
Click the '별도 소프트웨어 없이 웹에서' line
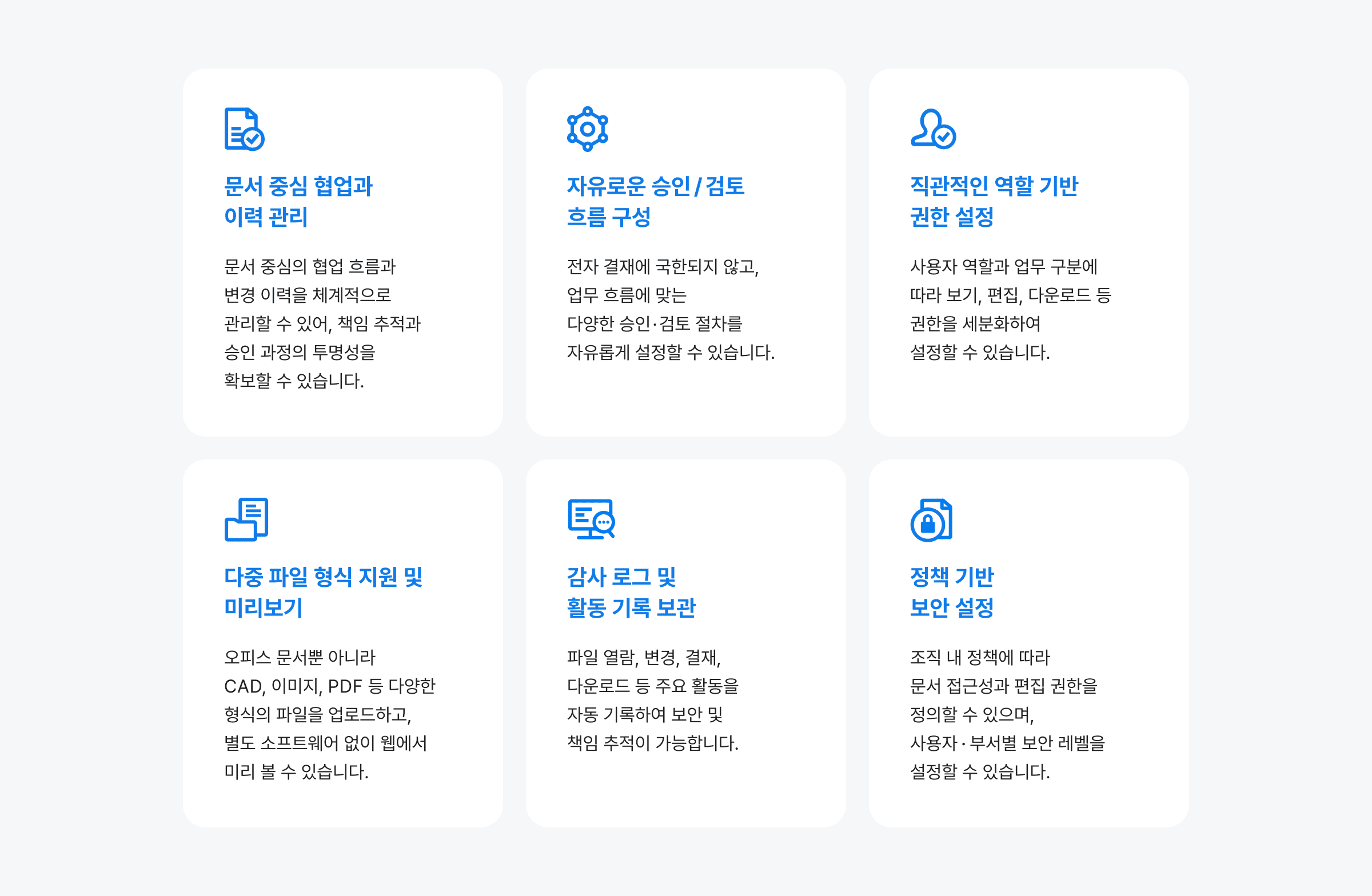pos(325,743)
